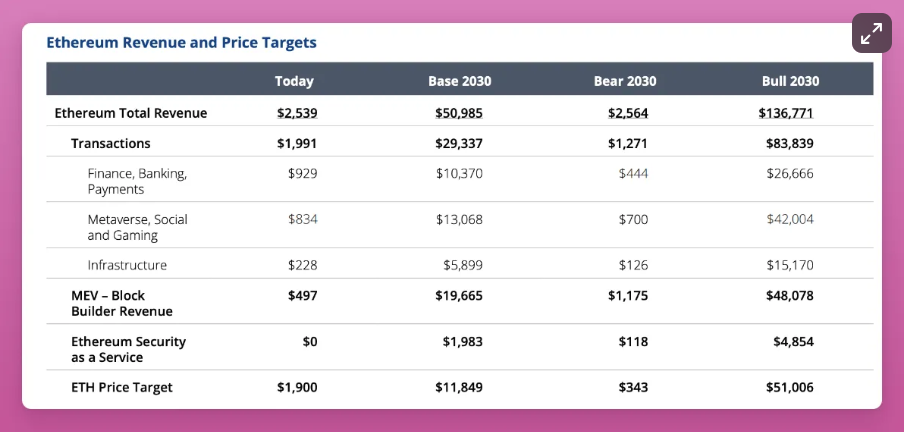Click the Finance, Banking, Payments row label
The height and width of the screenshot is (432, 904).
pos(137,180)
